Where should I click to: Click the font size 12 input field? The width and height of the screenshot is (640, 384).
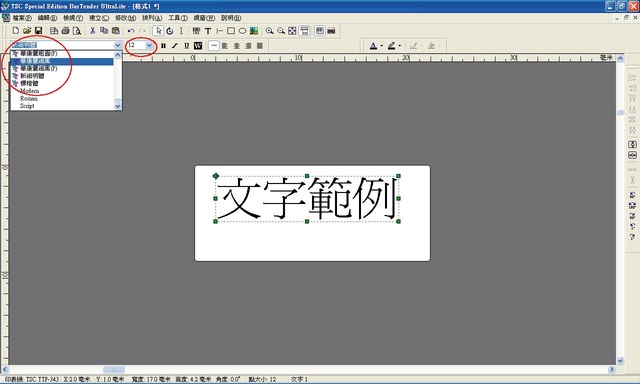[x=136, y=45]
